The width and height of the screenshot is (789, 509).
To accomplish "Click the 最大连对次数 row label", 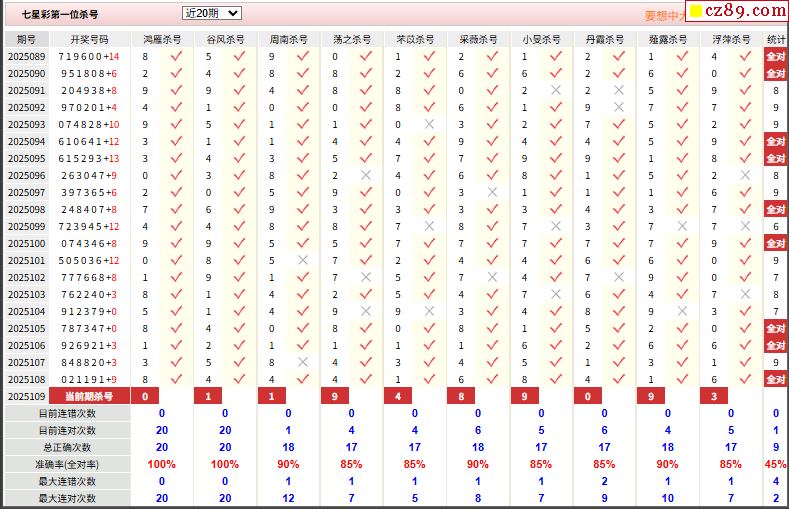I will pyautogui.click(x=67, y=498).
